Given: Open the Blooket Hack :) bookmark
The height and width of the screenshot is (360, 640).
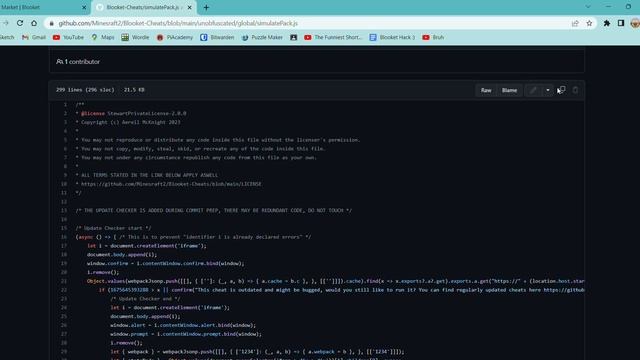Looking at the screenshot, I should coord(392,37).
